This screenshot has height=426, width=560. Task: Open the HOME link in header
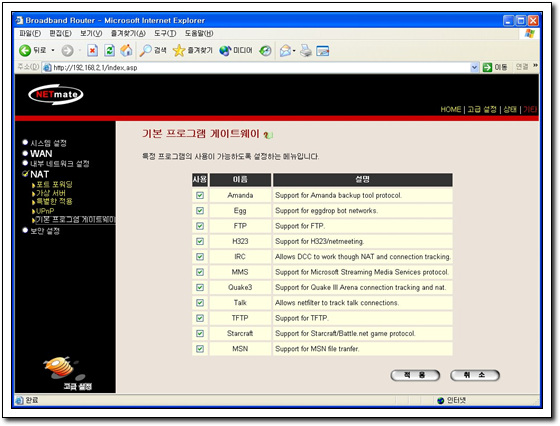point(451,110)
